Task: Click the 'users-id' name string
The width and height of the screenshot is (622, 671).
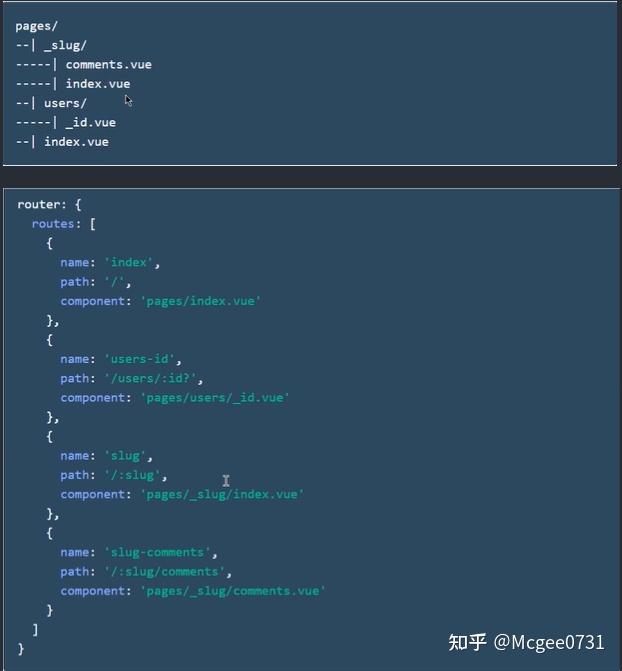Action: click(x=140, y=359)
